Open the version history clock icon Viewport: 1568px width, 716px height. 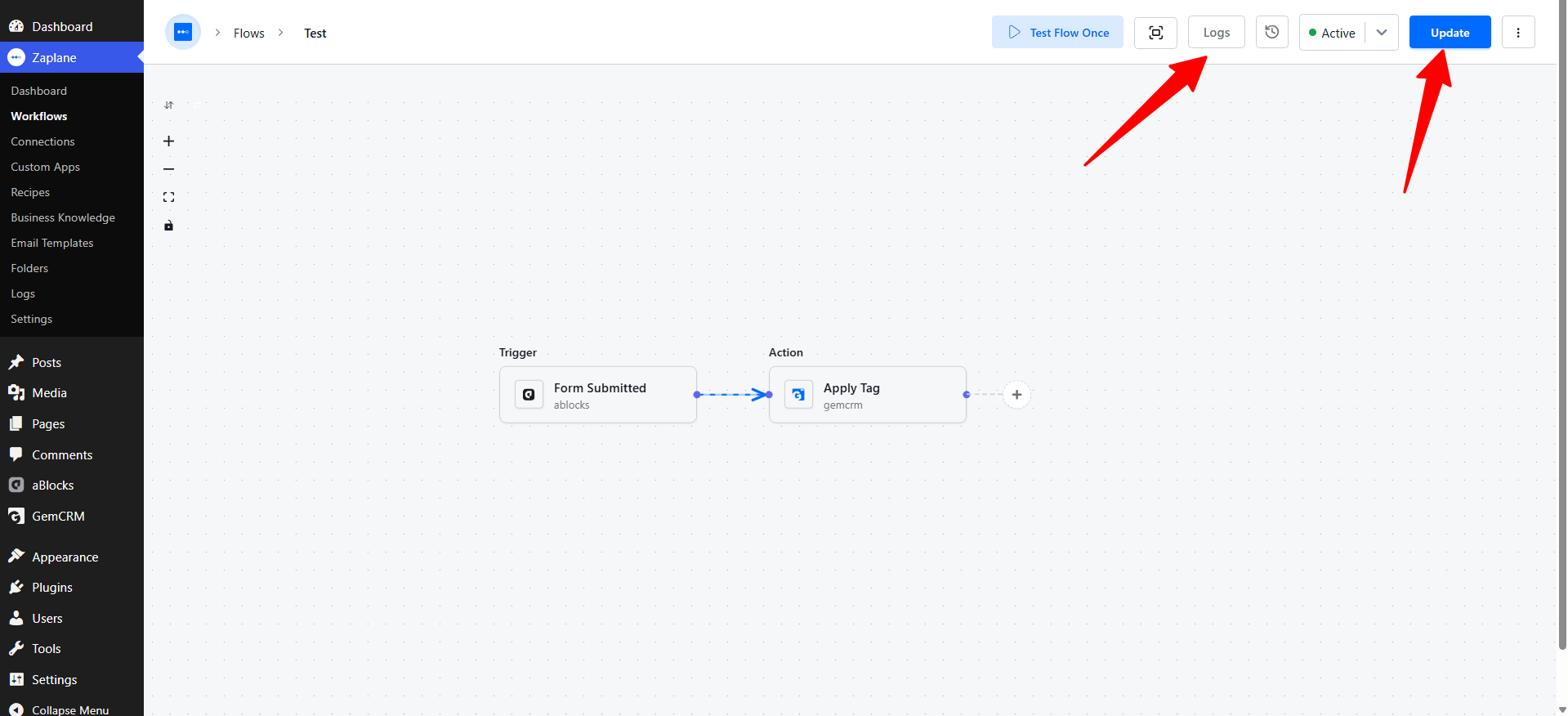pyautogui.click(x=1272, y=32)
